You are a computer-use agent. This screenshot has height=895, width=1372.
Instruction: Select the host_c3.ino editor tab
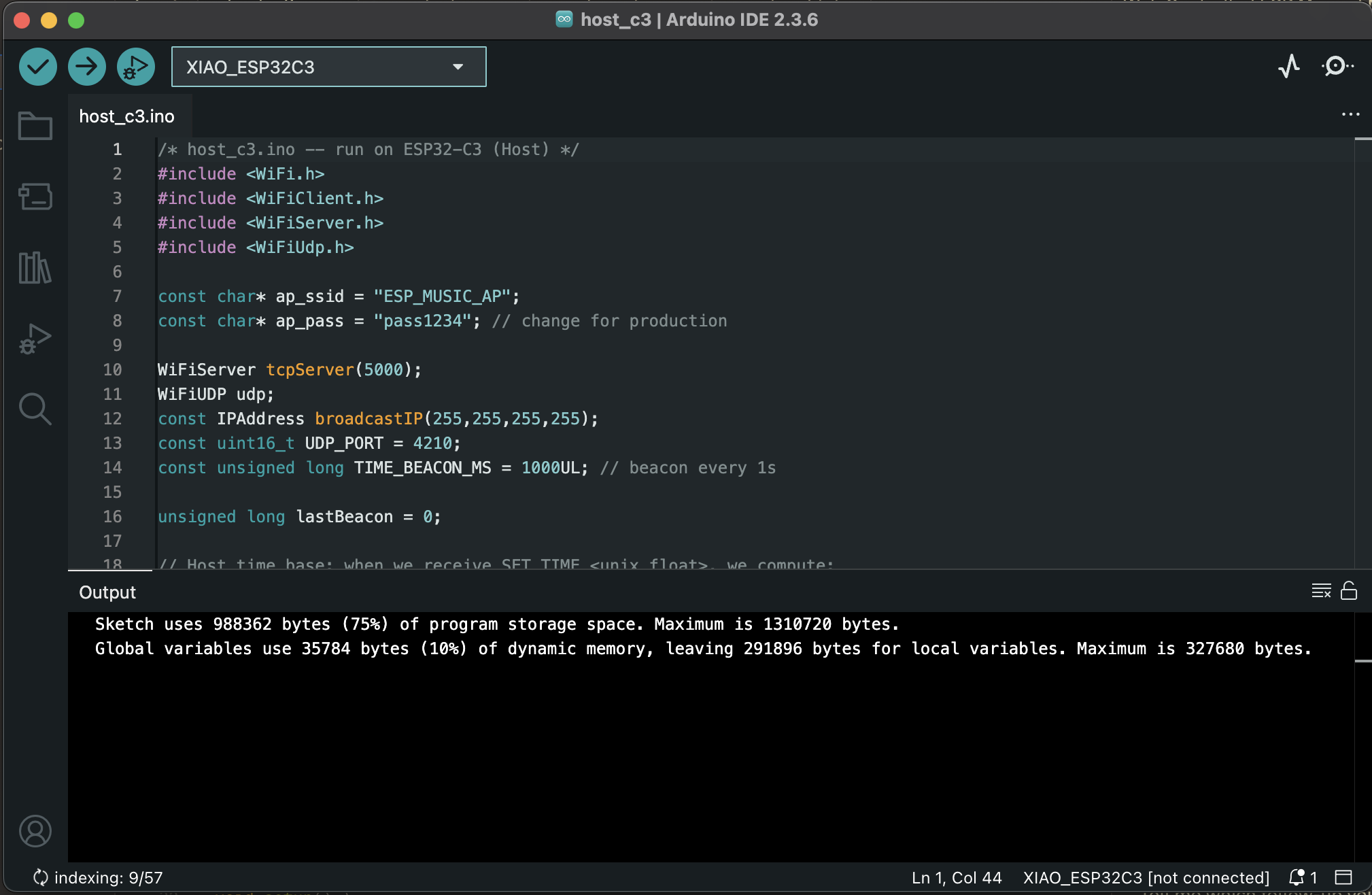point(127,116)
